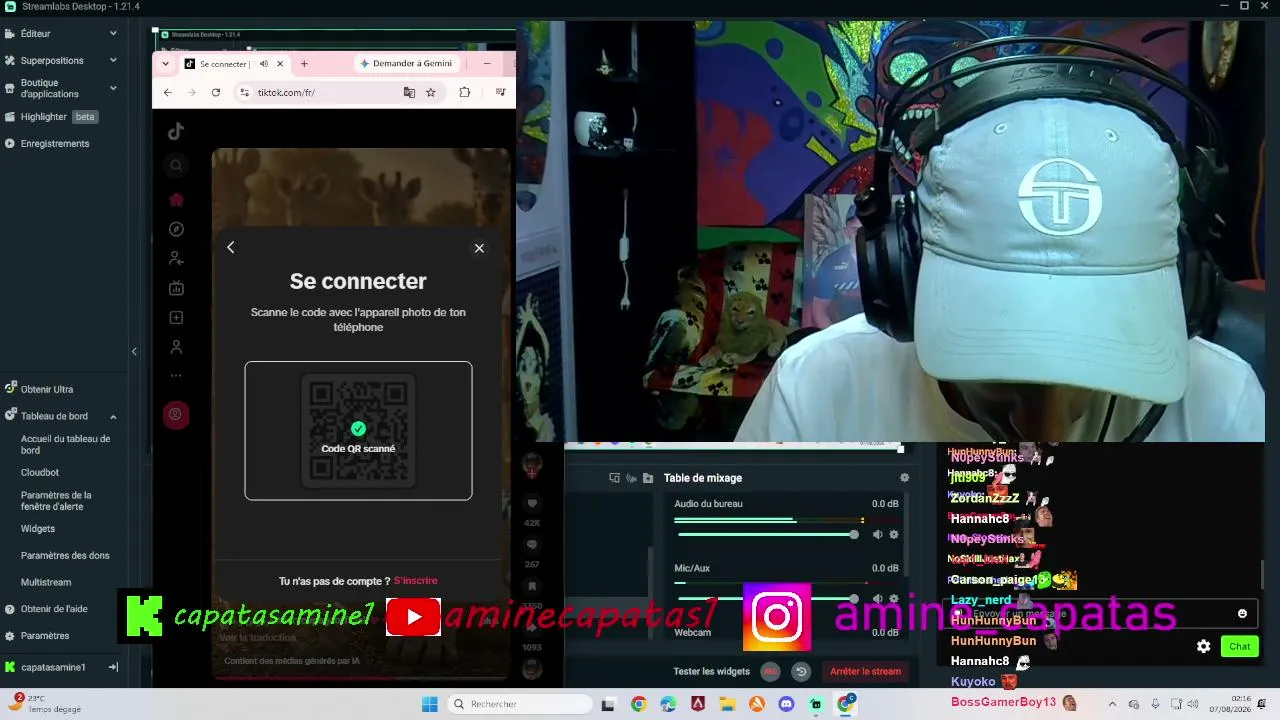The height and width of the screenshot is (720, 1280).
Task: Save the TikTok video with bookmark icon
Action: tap(532, 587)
